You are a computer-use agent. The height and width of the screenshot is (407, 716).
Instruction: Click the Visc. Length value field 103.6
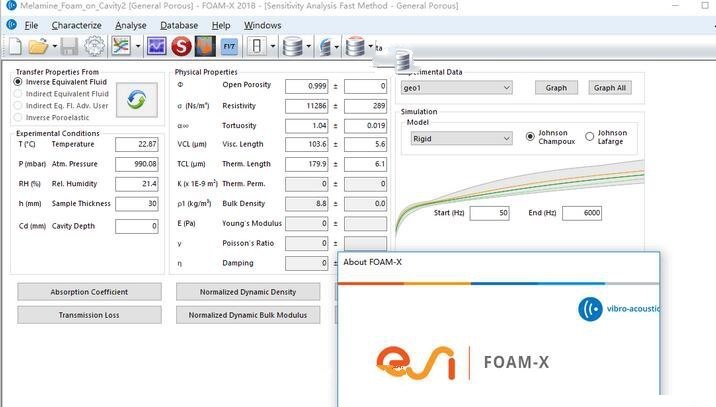306,144
